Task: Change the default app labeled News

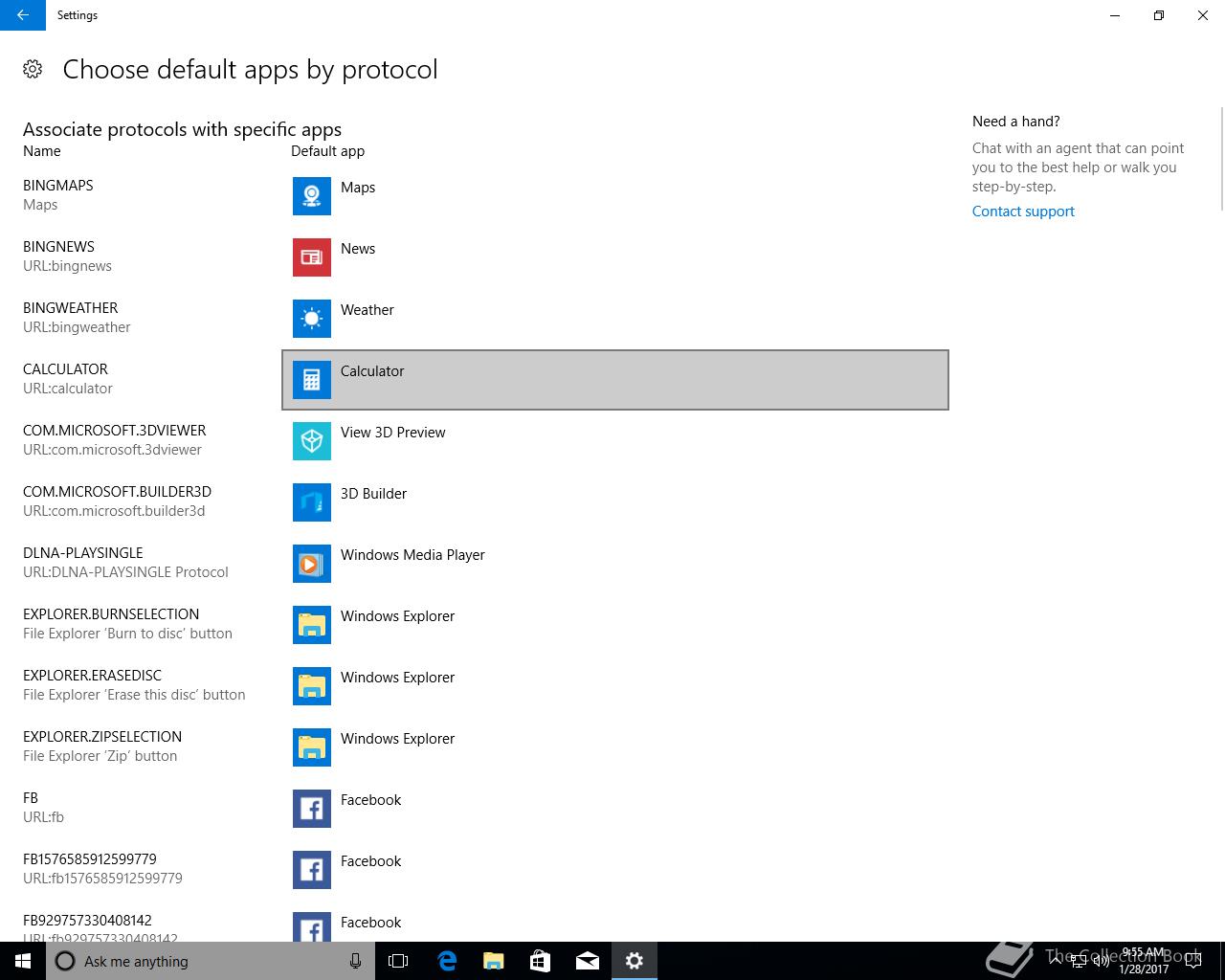Action: (x=615, y=257)
